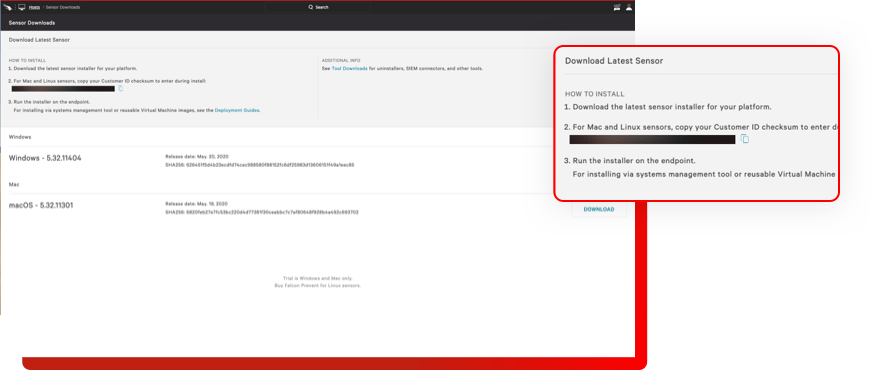871x370 pixels.
Task: Click the ADDITIONAL INFO heading
Action: click(341, 60)
